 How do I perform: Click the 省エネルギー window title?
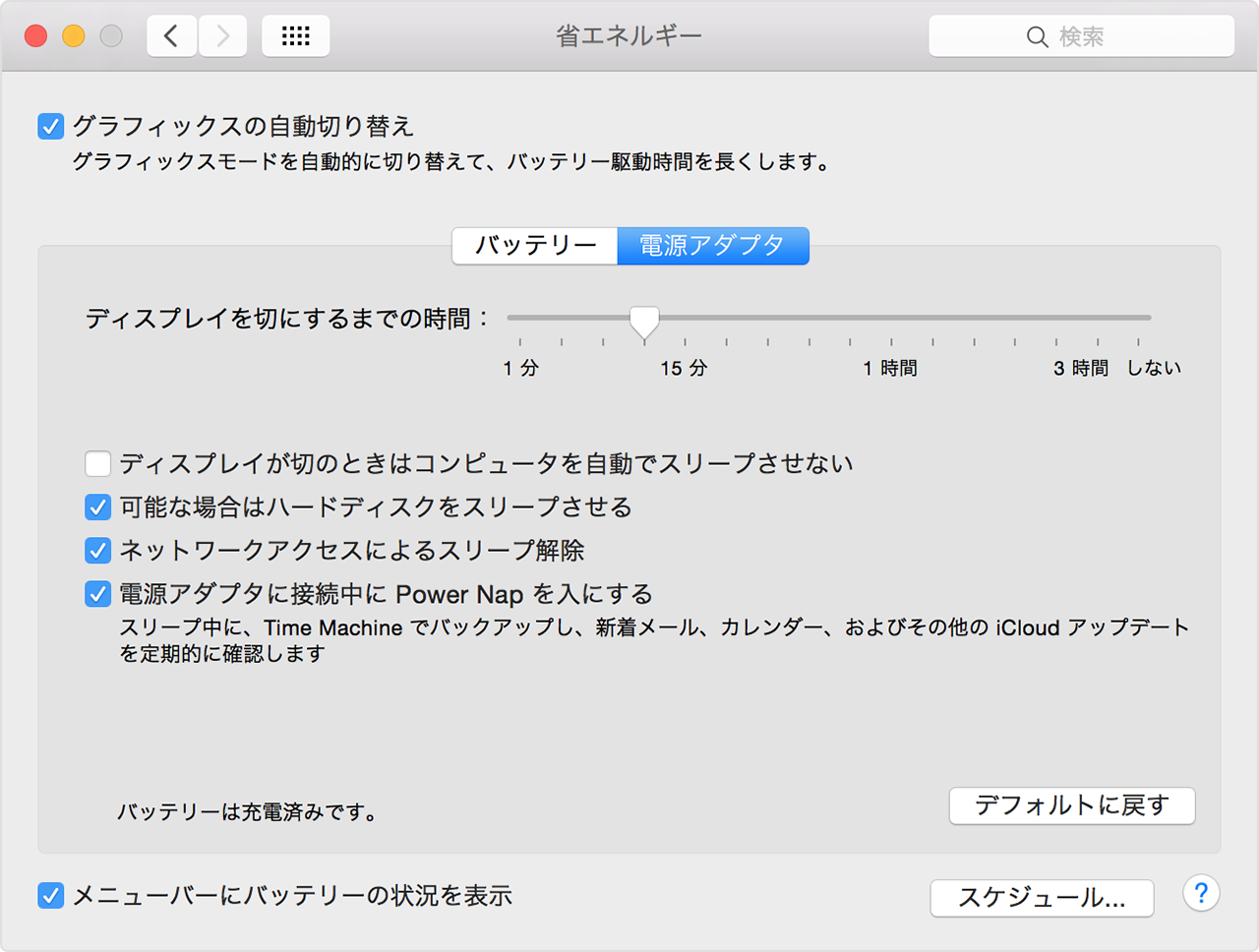(x=629, y=36)
